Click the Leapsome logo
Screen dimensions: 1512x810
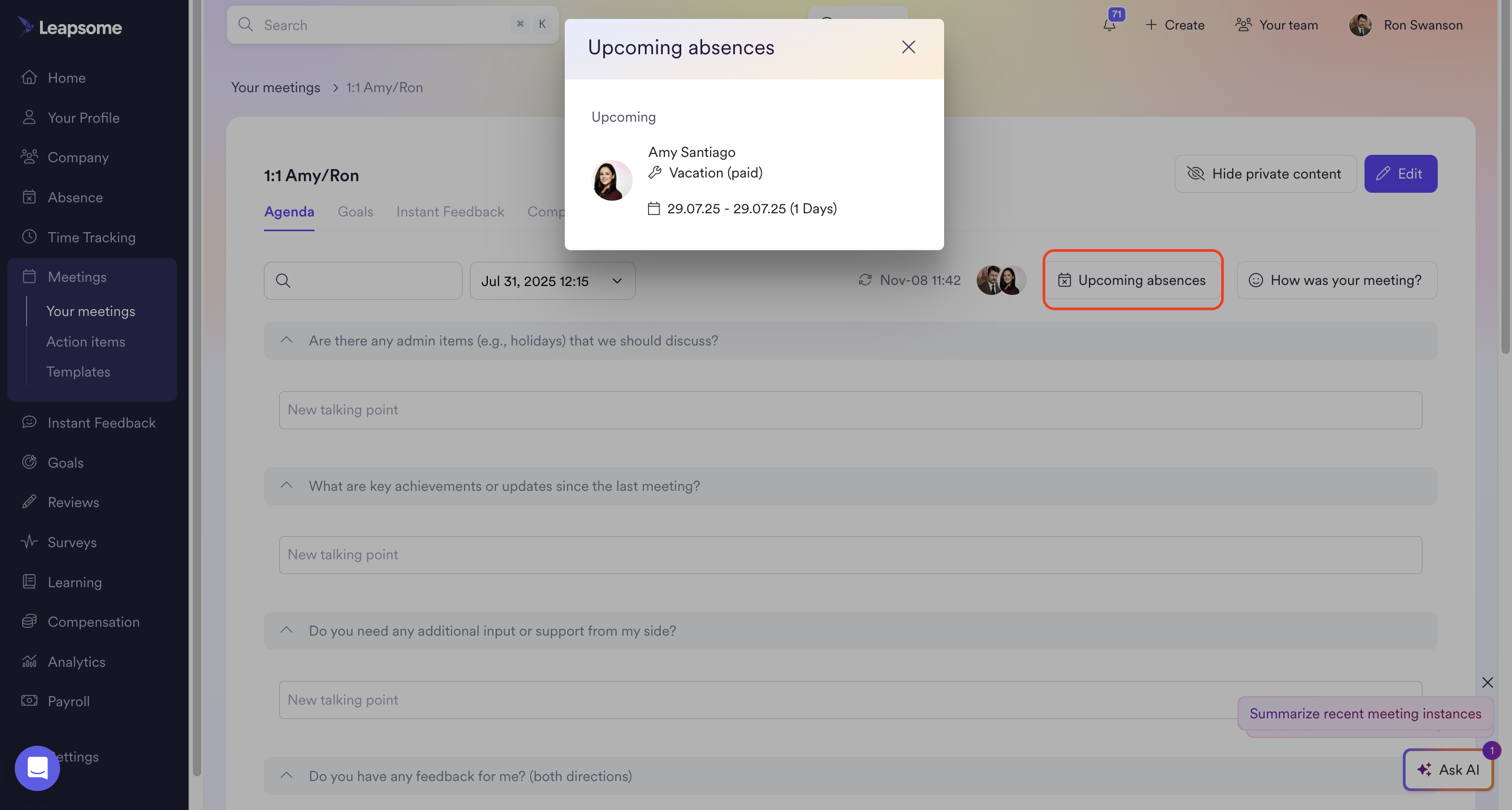69,27
